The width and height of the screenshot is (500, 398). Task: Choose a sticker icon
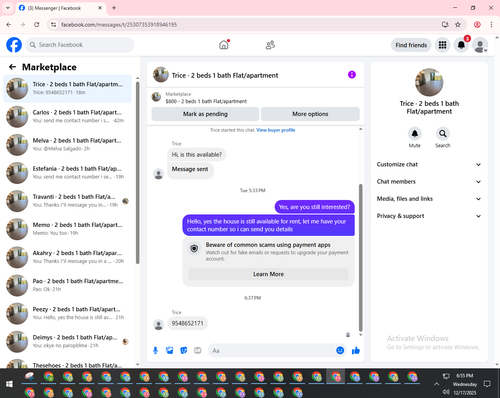pyautogui.click(x=184, y=350)
